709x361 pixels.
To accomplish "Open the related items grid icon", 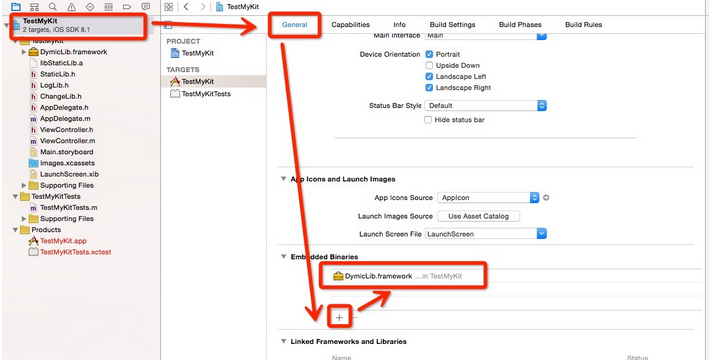I will coord(169,7).
